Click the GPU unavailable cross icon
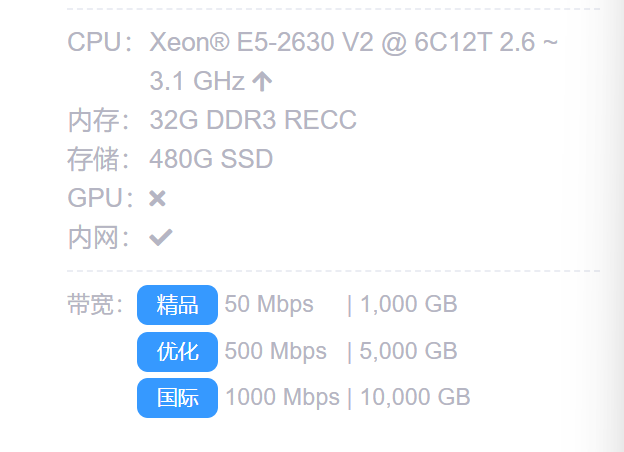 pyautogui.click(x=157, y=198)
